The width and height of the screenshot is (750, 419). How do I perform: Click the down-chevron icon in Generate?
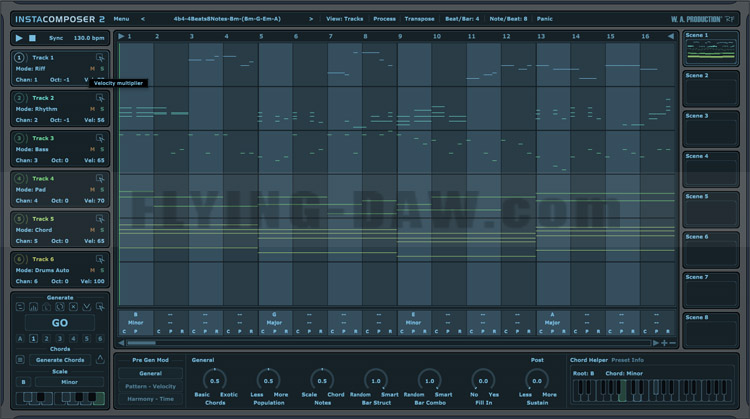point(87,307)
